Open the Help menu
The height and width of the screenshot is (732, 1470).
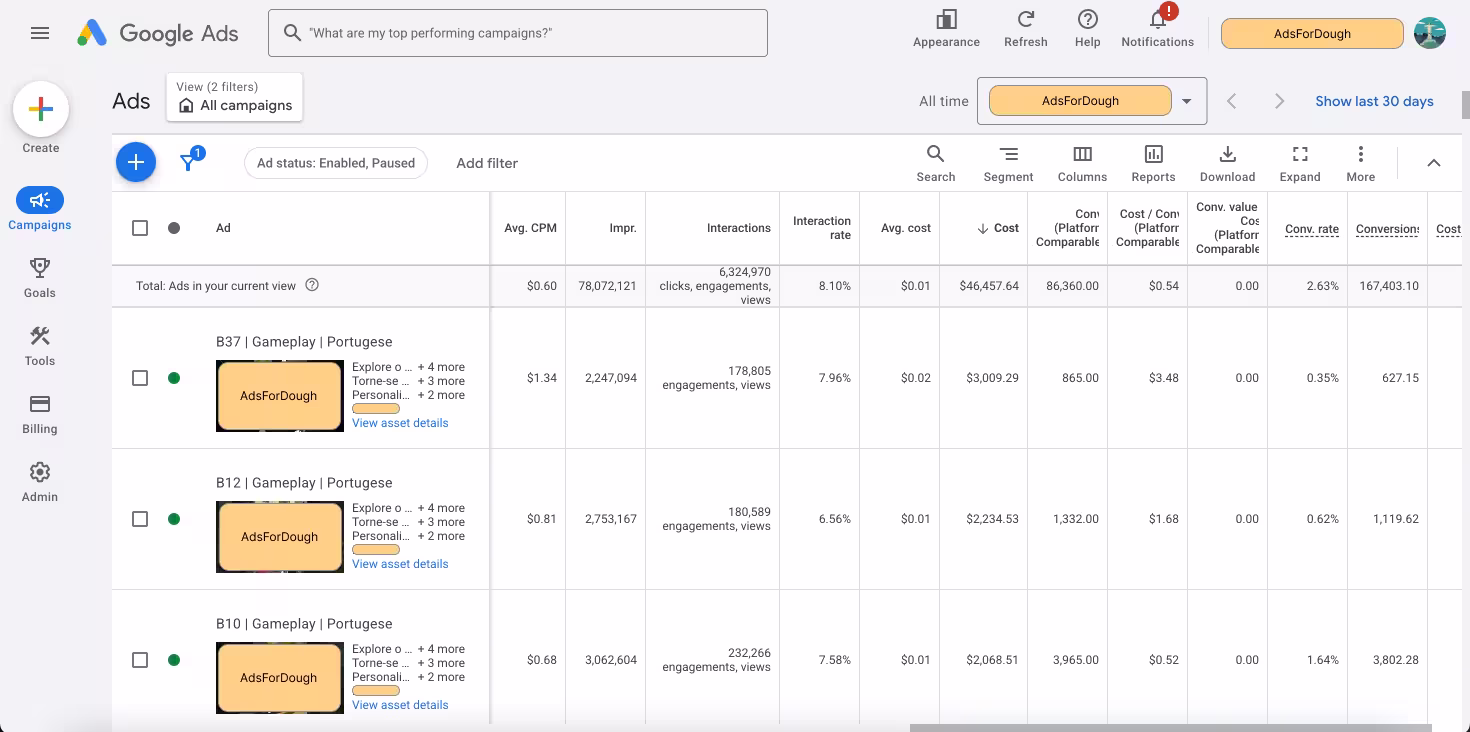tap(1088, 29)
